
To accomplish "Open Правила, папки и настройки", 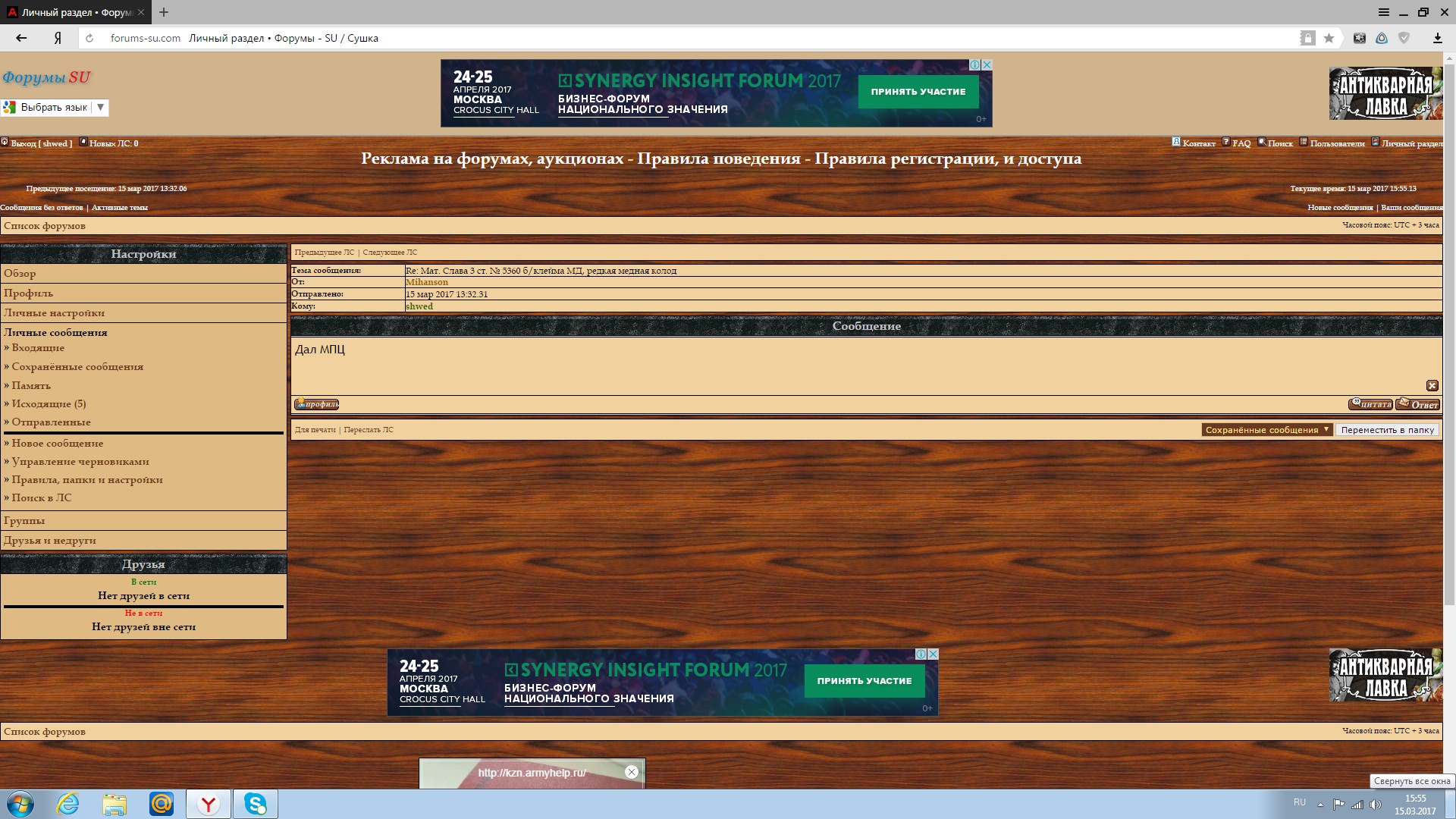I will click(x=87, y=479).
